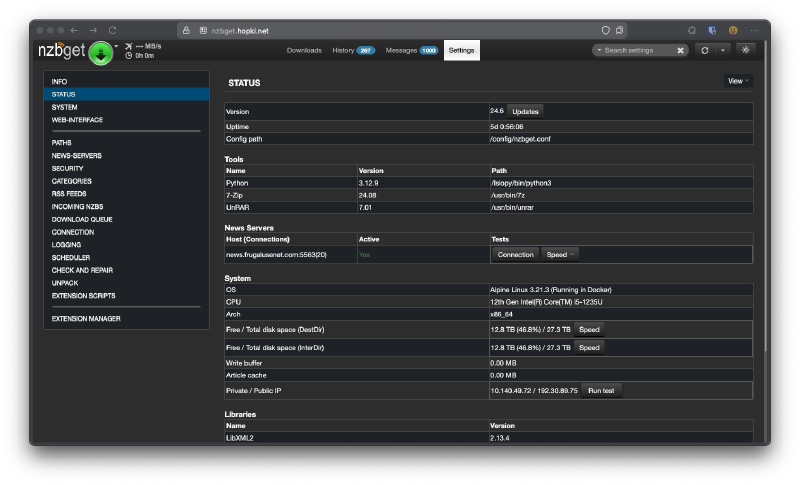Select NEWS-SERVERS in the settings sidebar

76,156
